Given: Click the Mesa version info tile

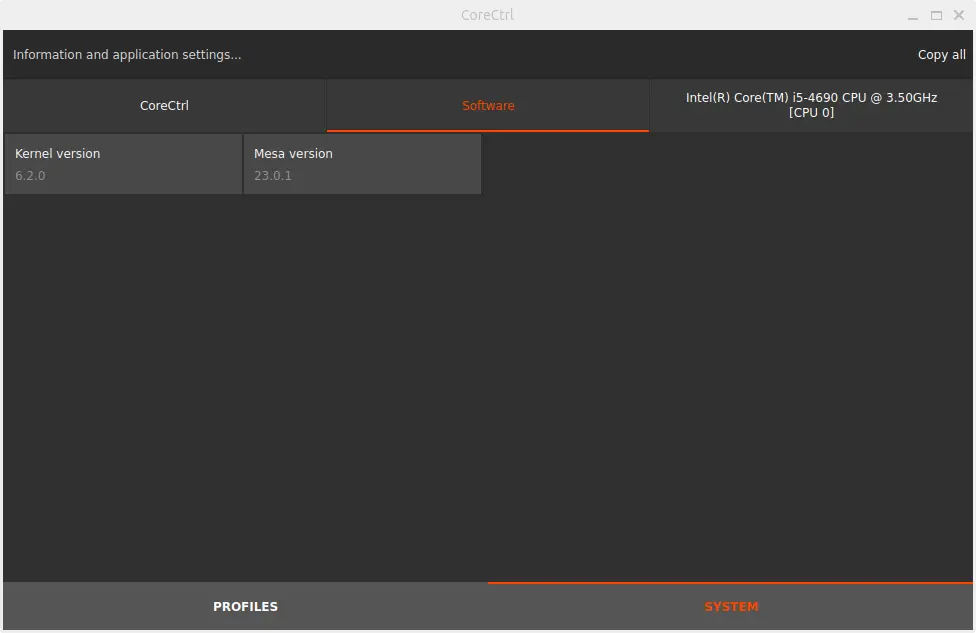Looking at the screenshot, I should coord(362,164).
